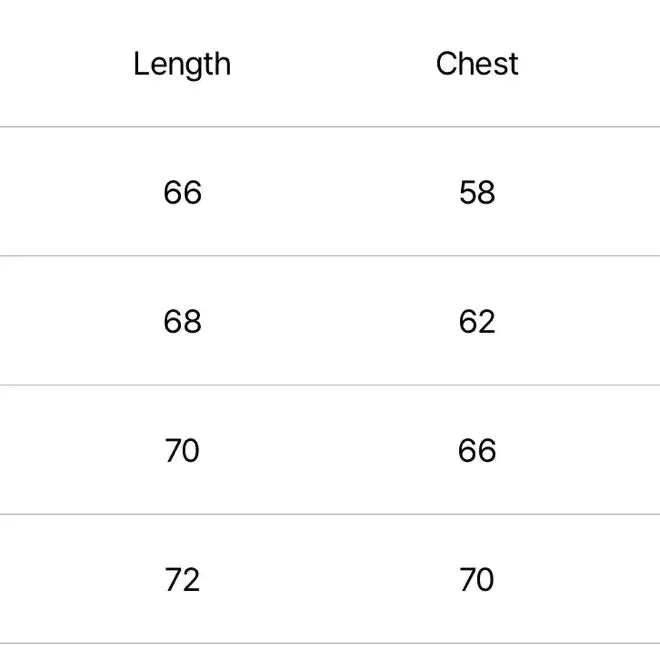Select Chest value 58
Viewport: 660px width, 660px height.
pyautogui.click(x=477, y=192)
